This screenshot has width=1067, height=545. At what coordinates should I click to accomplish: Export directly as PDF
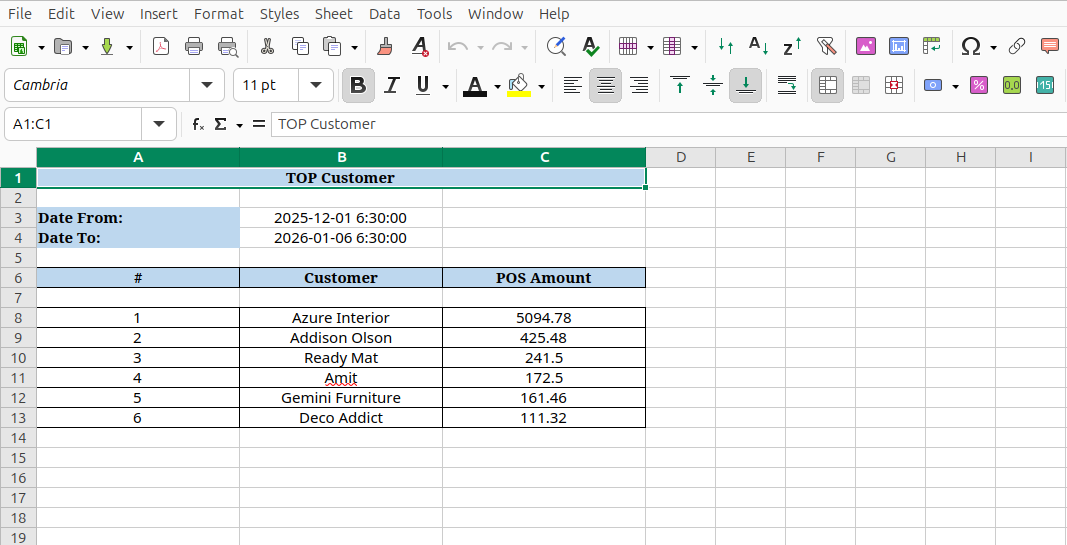[x=161, y=47]
